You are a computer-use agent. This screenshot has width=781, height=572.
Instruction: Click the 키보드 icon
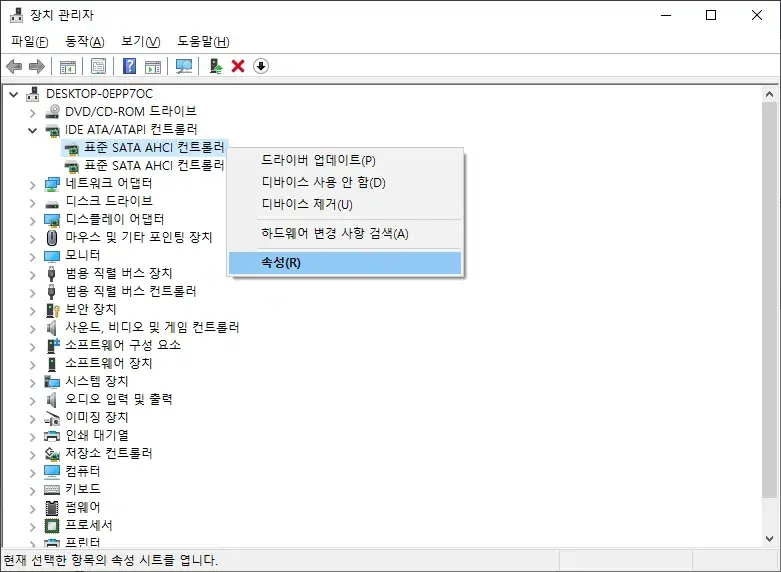pyautogui.click(x=52, y=489)
